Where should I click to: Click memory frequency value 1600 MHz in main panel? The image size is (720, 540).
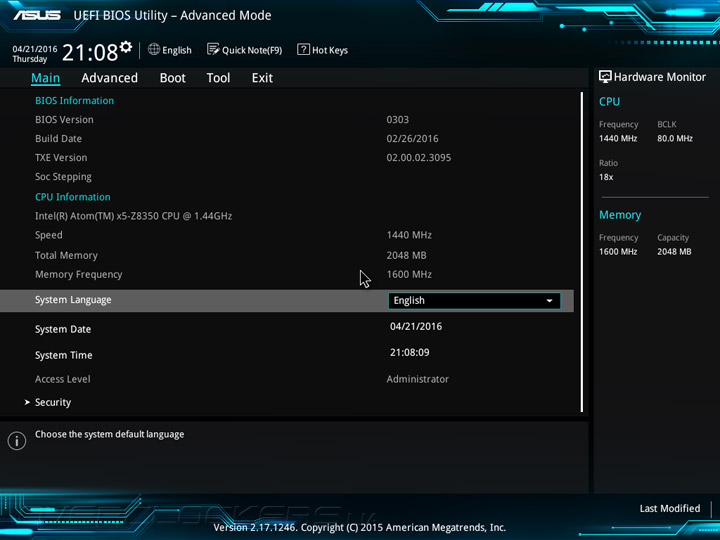409,275
